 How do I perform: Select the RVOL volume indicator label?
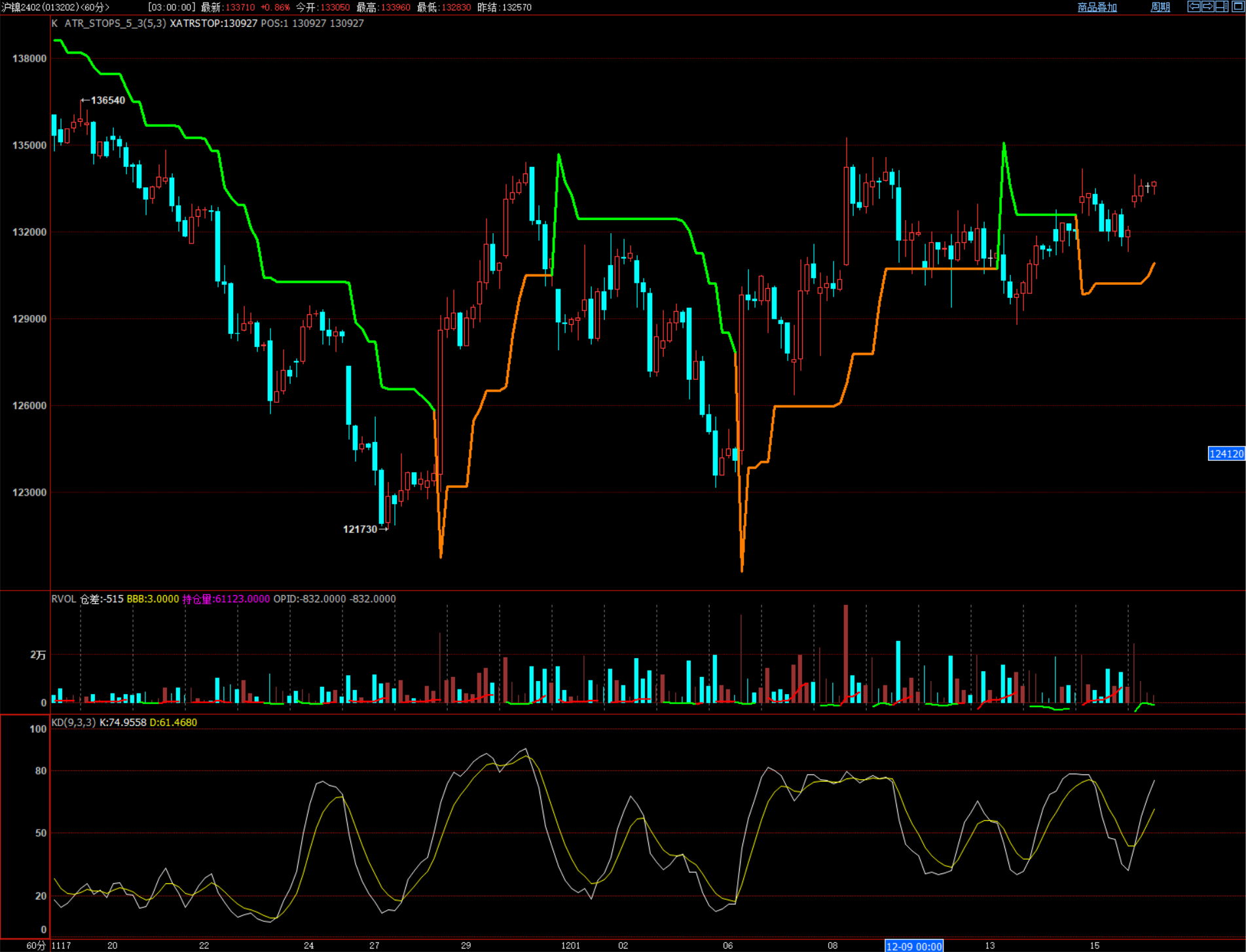[64, 599]
